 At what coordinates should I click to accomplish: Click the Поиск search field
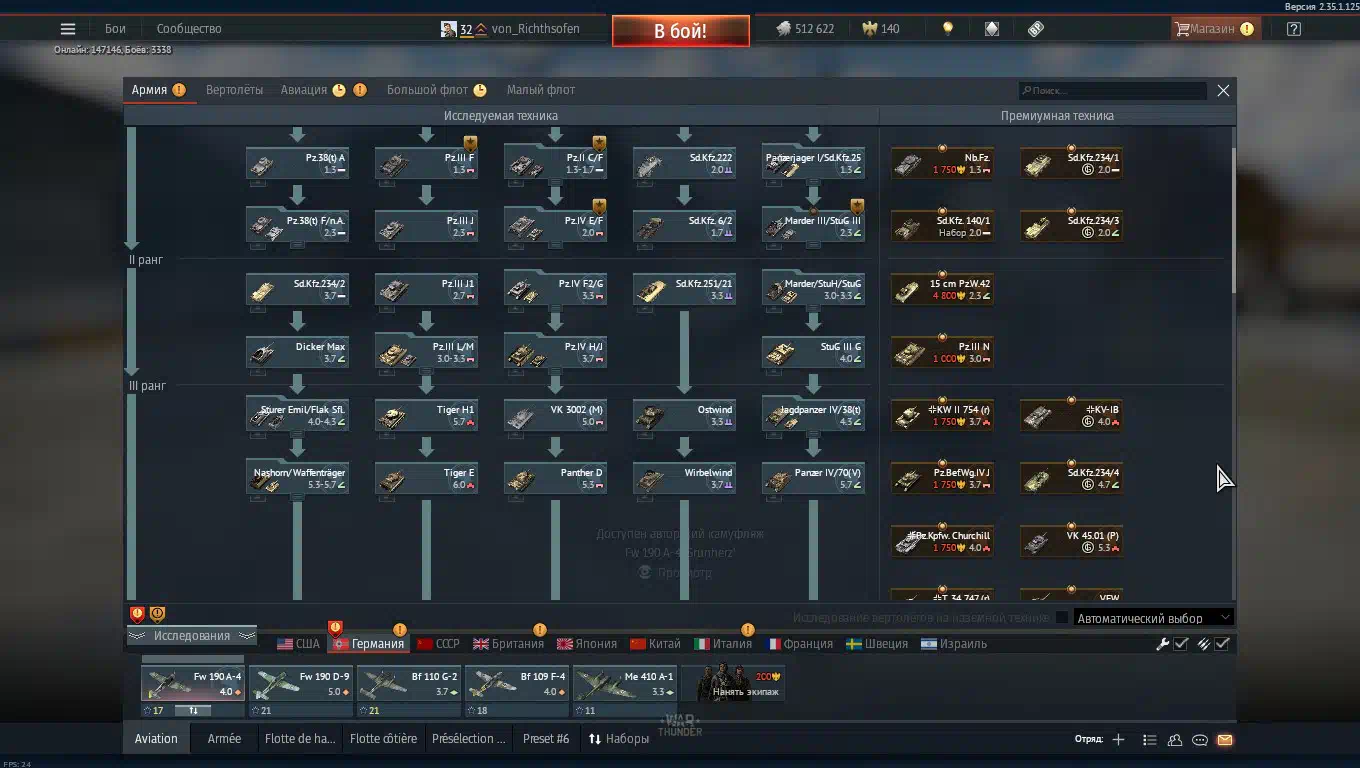(1113, 90)
